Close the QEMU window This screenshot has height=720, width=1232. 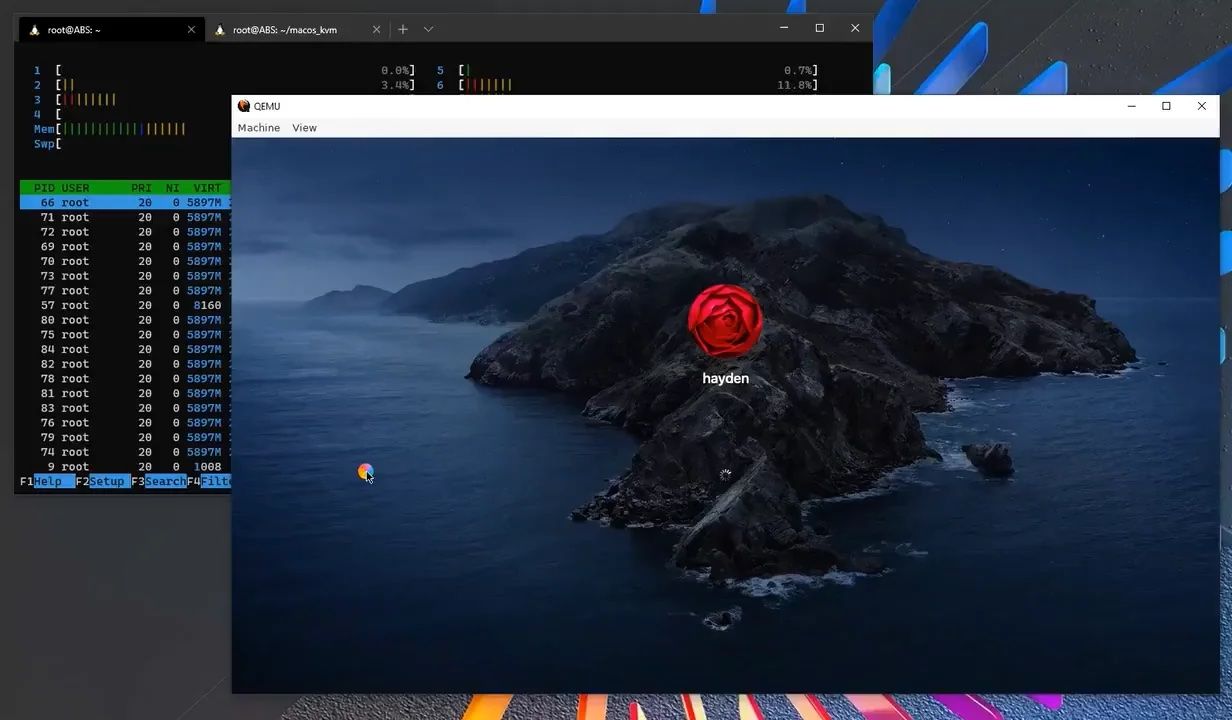1202,106
